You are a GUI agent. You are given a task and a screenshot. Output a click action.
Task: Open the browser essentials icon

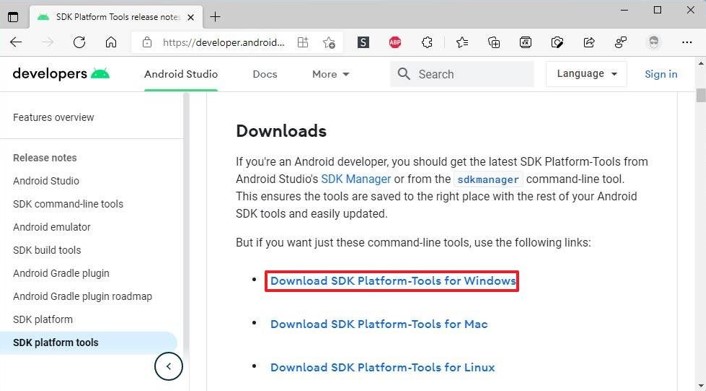(557, 42)
